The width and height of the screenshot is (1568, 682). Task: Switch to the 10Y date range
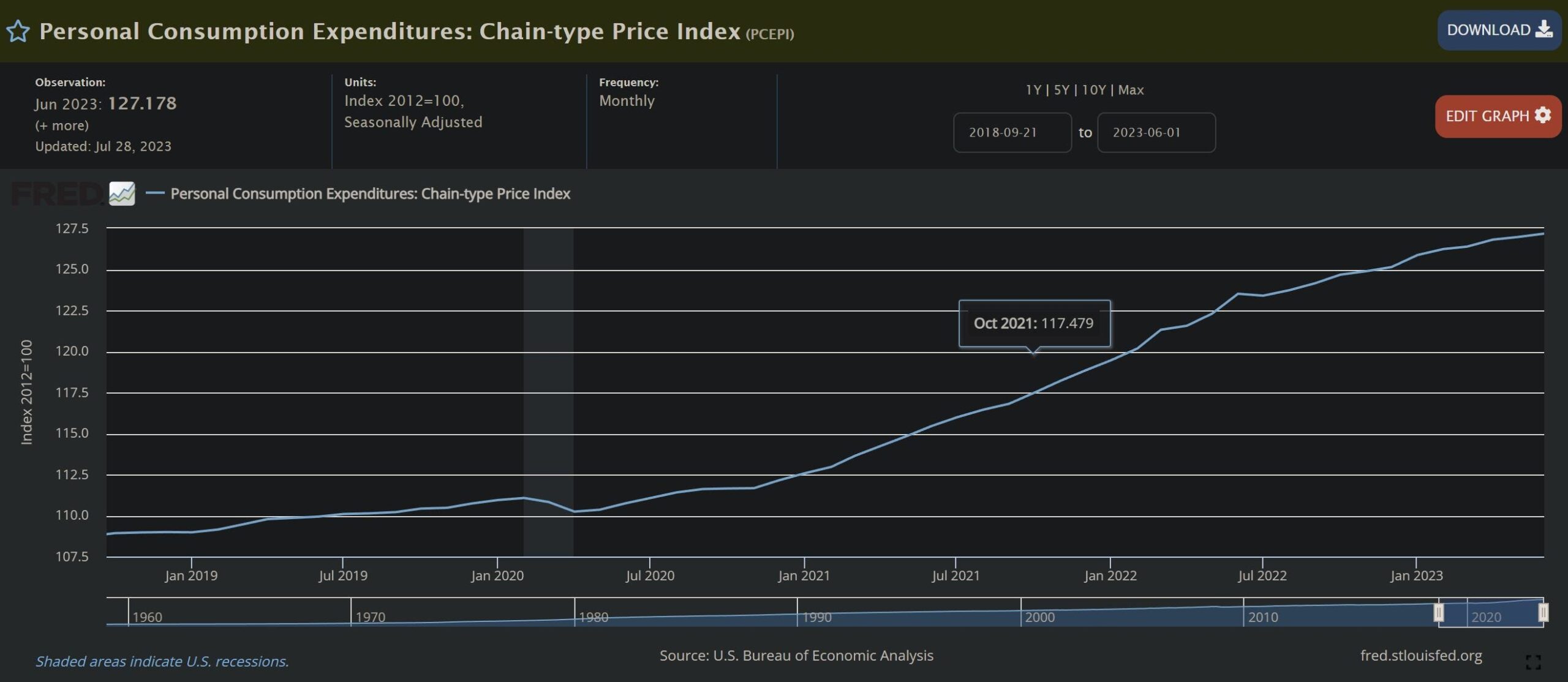point(1093,90)
